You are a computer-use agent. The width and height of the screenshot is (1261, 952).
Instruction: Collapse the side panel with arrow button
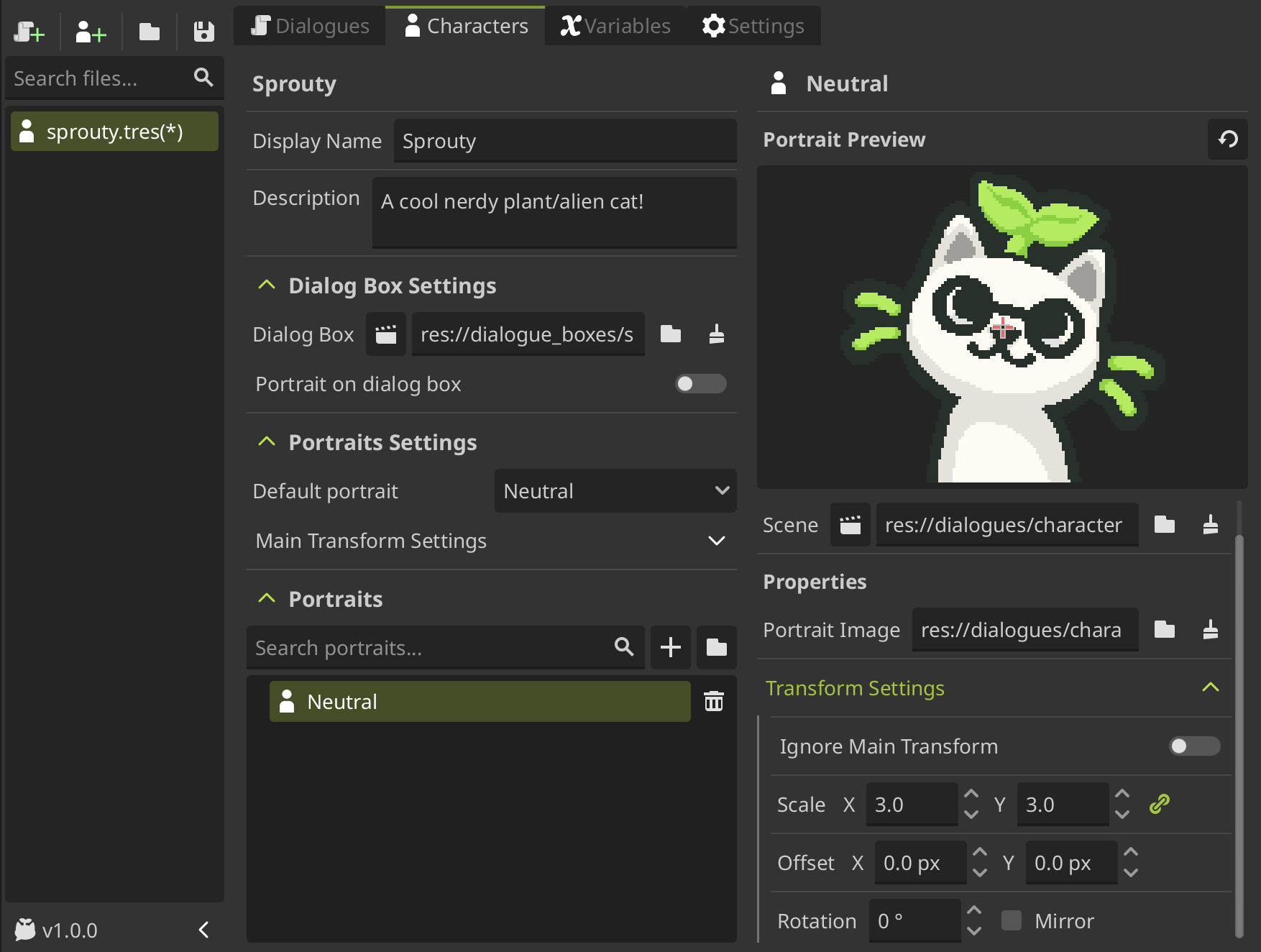click(204, 930)
